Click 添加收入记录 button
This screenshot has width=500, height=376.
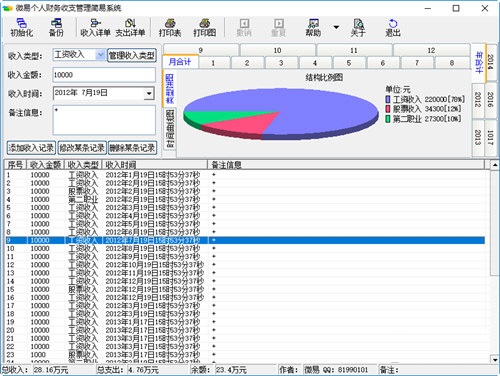[x=31, y=148]
